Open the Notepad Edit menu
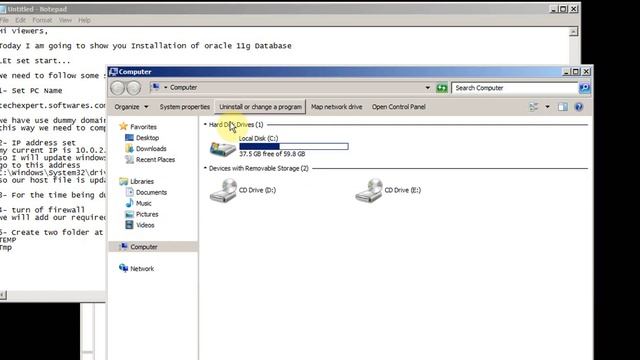This screenshot has height=360, width=640. (x=20, y=20)
